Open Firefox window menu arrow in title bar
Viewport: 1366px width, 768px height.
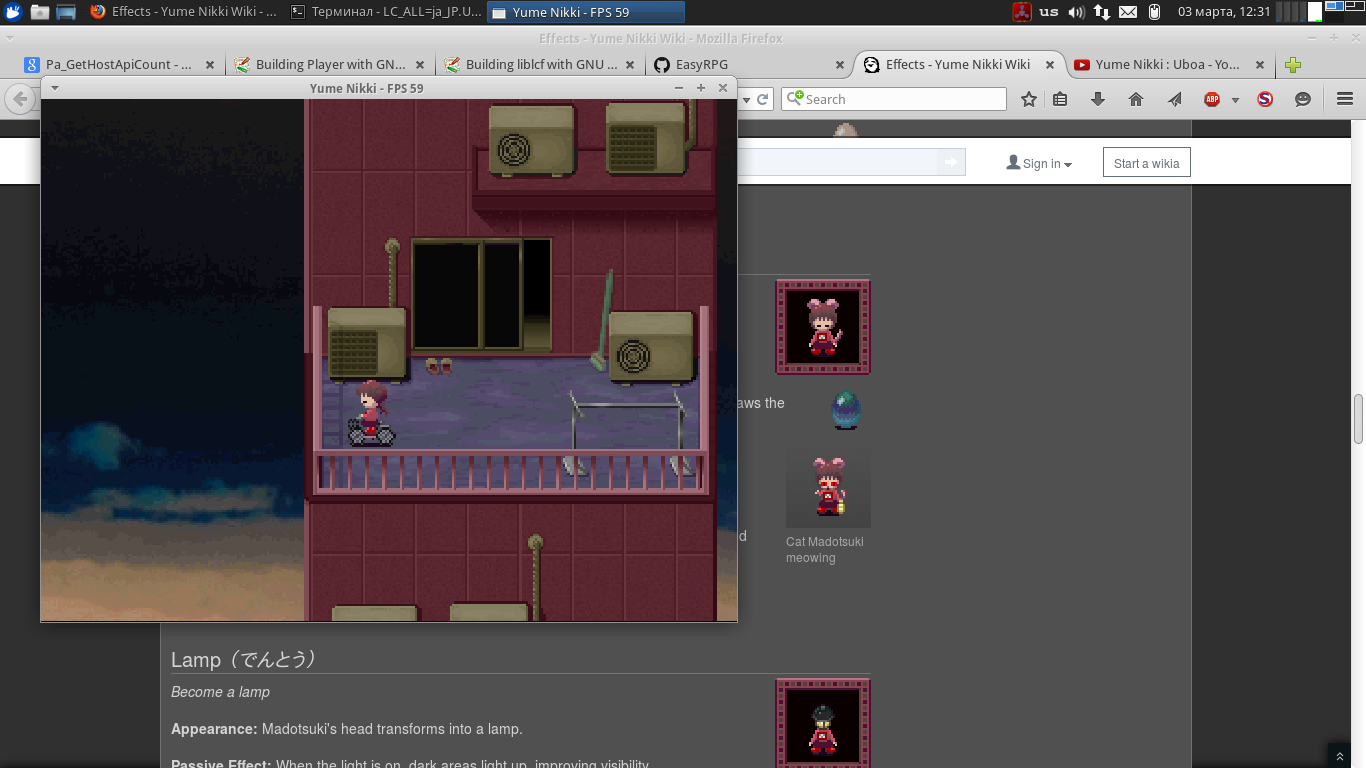(10, 38)
